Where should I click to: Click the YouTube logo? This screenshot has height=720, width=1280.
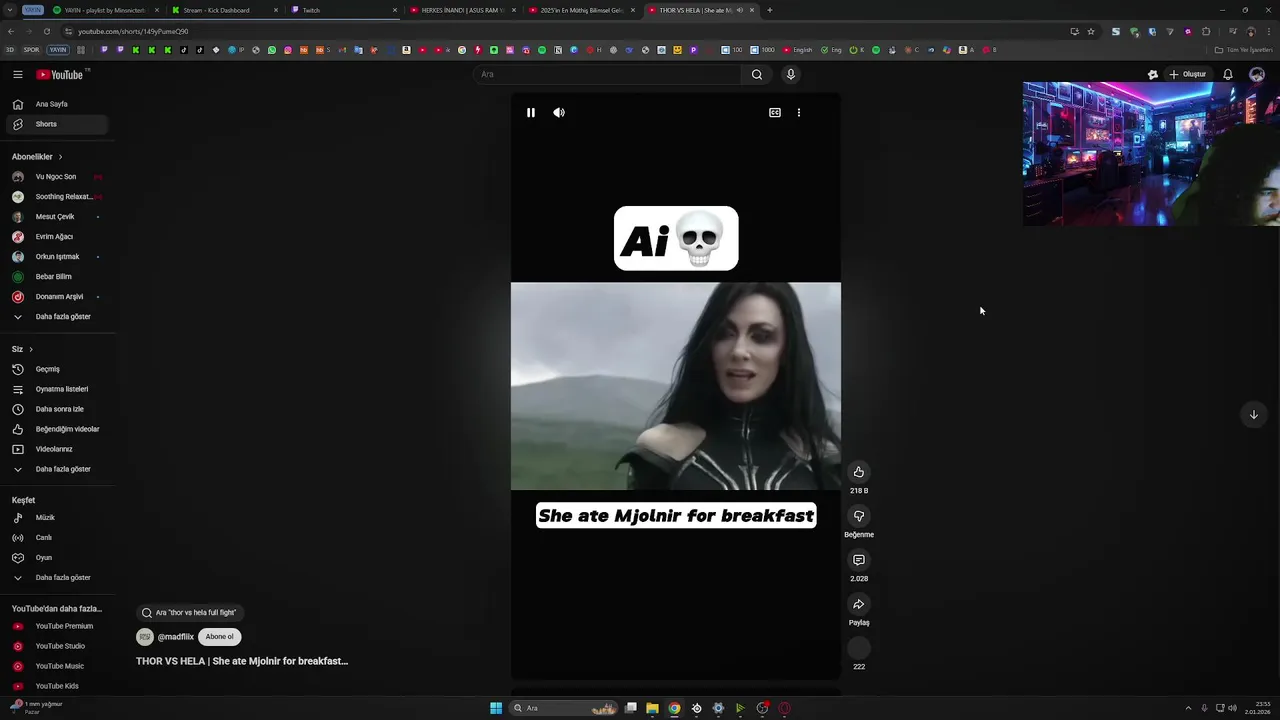(60, 74)
